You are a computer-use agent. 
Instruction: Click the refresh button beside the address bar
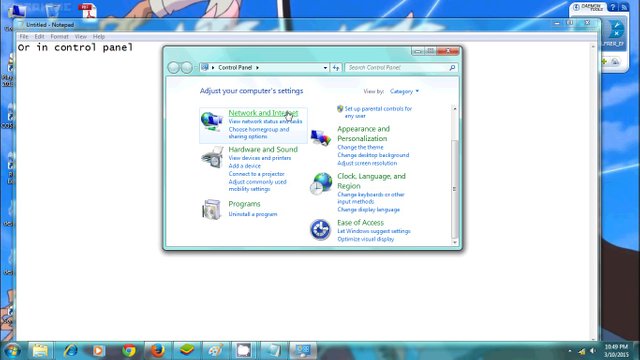pyautogui.click(x=336, y=68)
